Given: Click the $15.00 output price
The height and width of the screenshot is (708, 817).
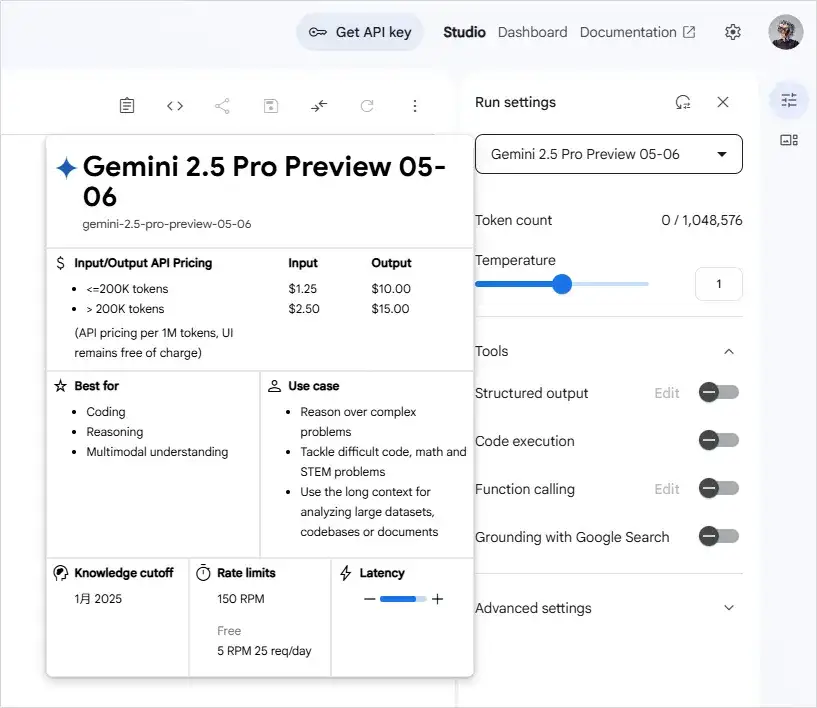Looking at the screenshot, I should pos(390,309).
